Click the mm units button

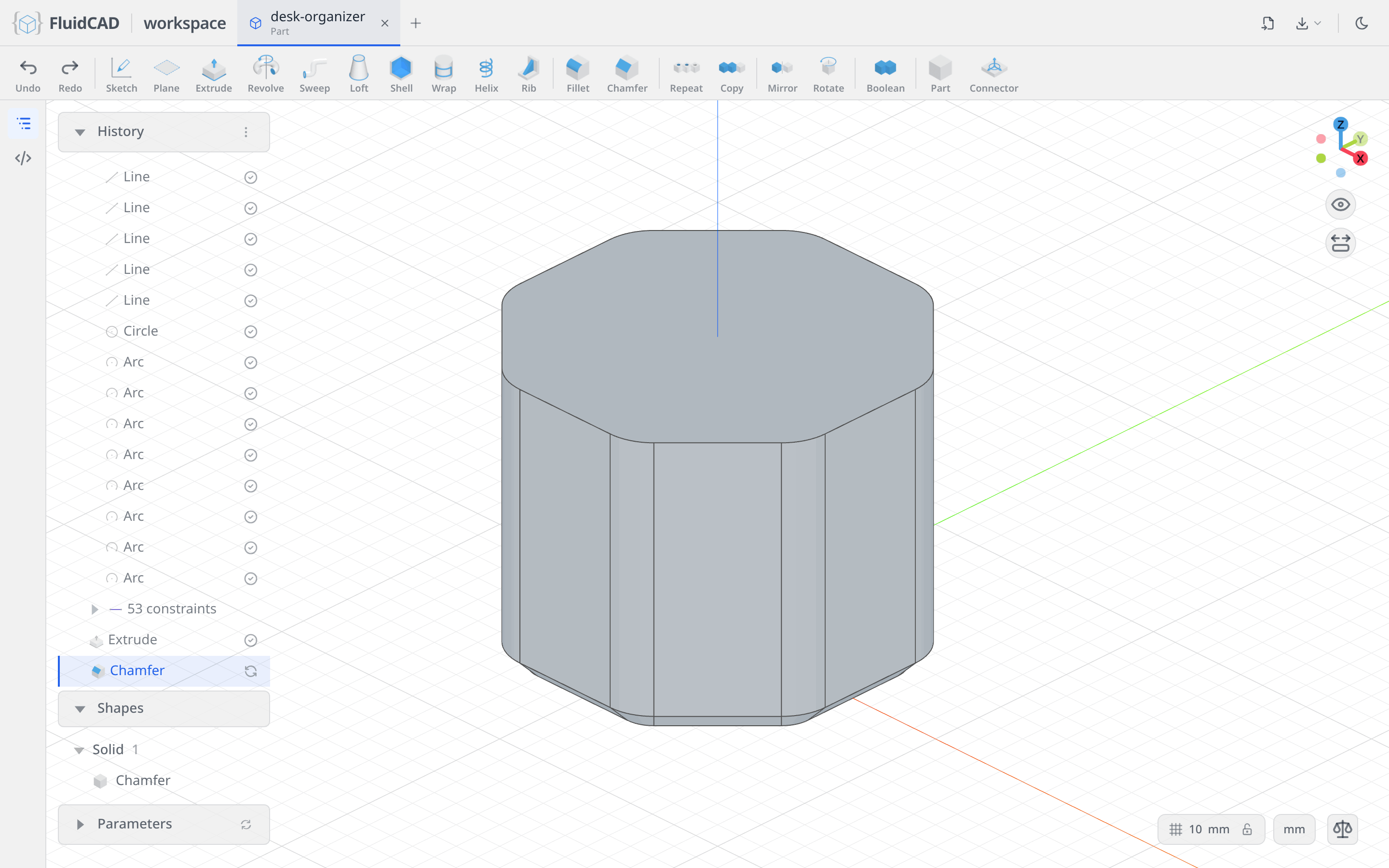pos(1294,829)
